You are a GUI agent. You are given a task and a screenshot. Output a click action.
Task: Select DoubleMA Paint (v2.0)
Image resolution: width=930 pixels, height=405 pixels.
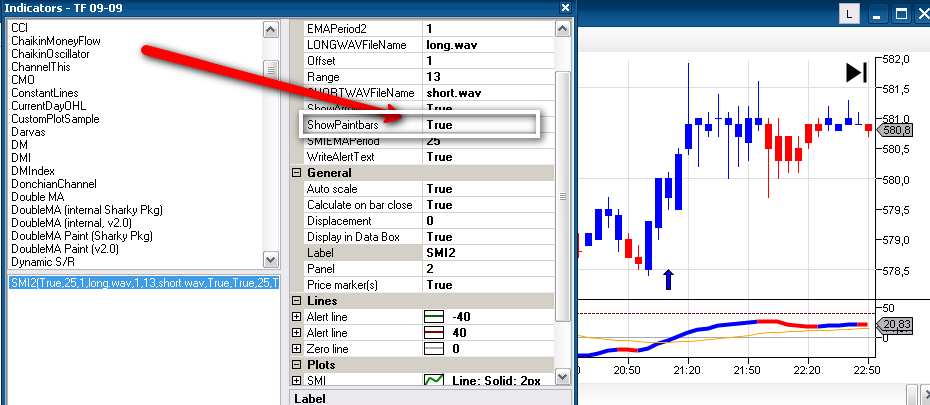point(65,249)
